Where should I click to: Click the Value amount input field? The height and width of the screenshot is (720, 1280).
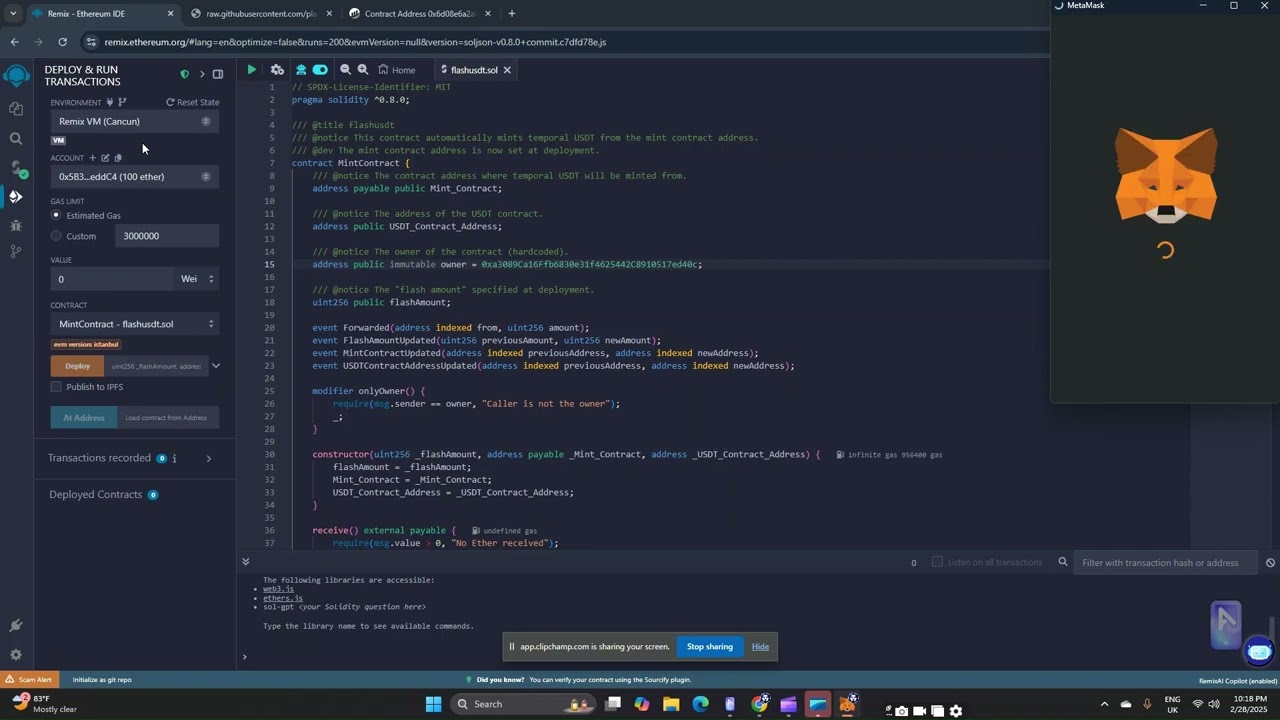coord(112,279)
